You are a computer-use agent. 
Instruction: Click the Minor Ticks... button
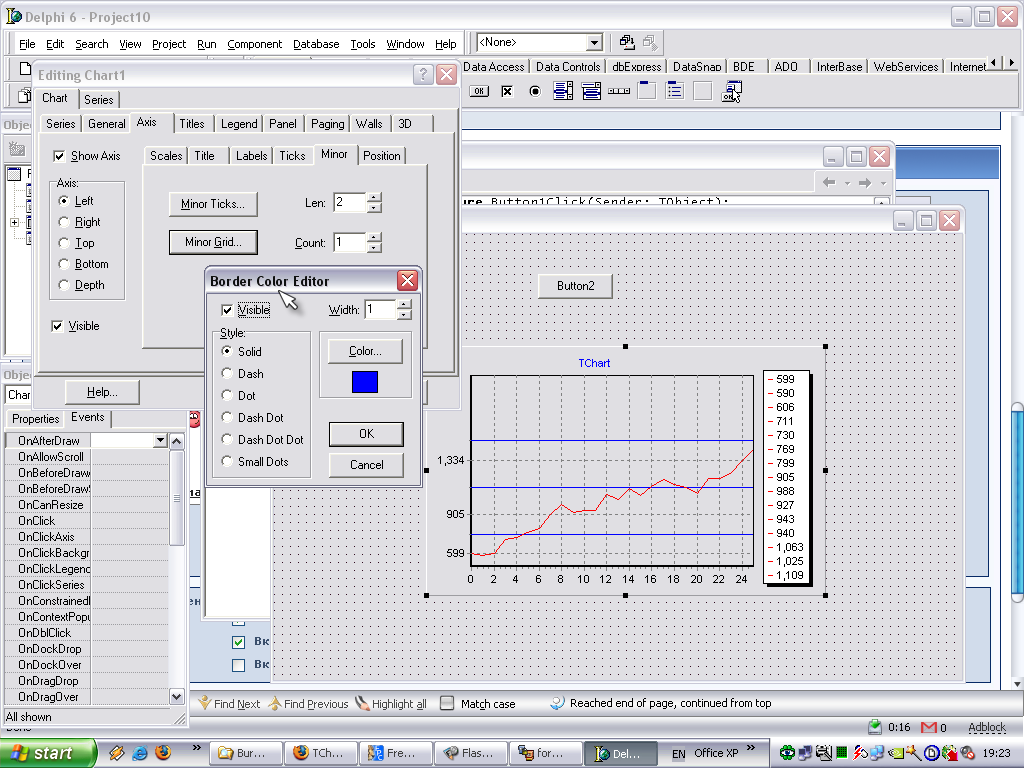pos(212,204)
